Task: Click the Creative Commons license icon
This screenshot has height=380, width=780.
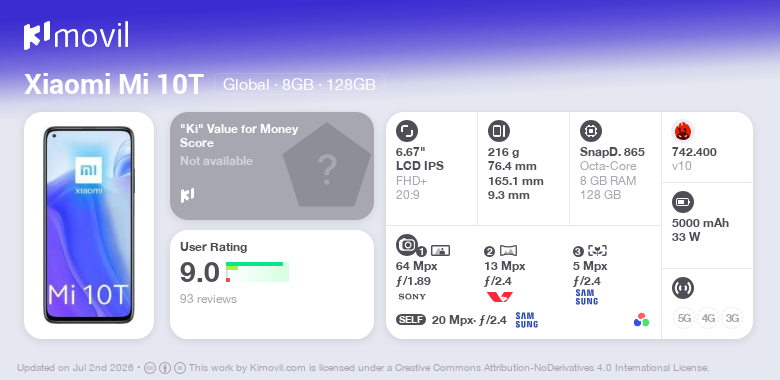Action: (150, 368)
